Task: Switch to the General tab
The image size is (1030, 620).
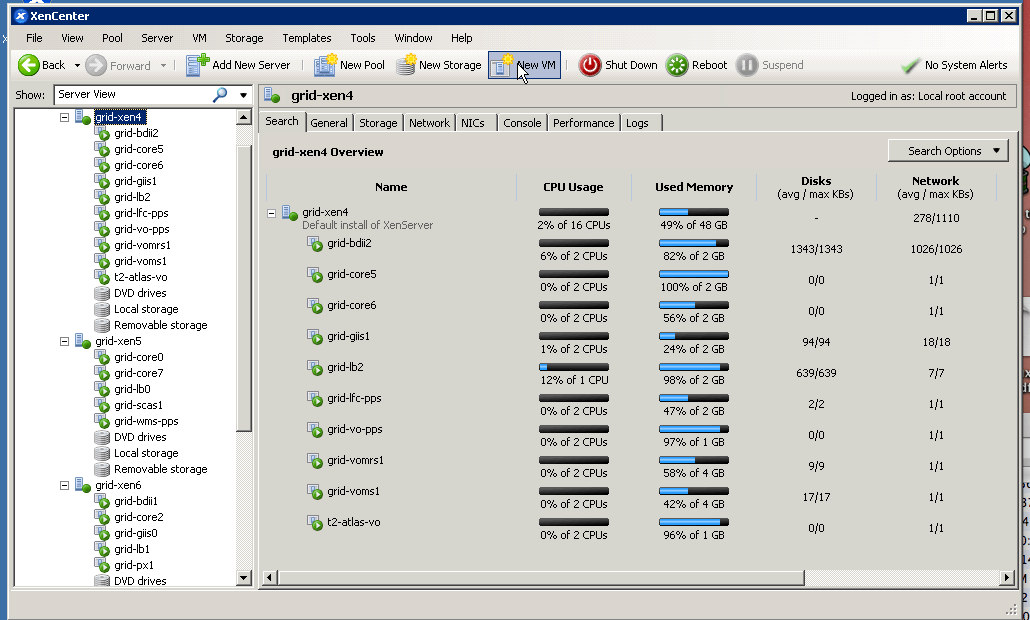Action: (329, 123)
